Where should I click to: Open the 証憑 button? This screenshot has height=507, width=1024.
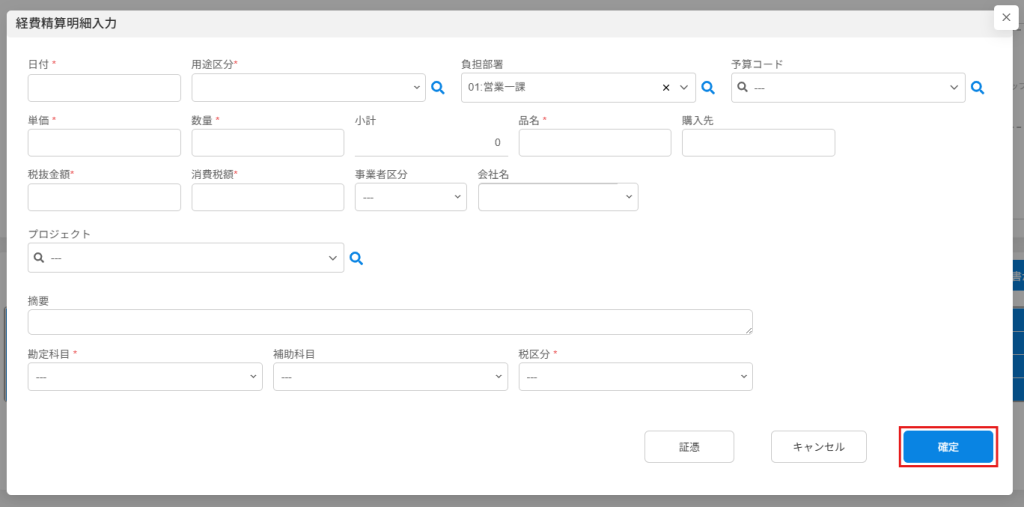click(689, 447)
